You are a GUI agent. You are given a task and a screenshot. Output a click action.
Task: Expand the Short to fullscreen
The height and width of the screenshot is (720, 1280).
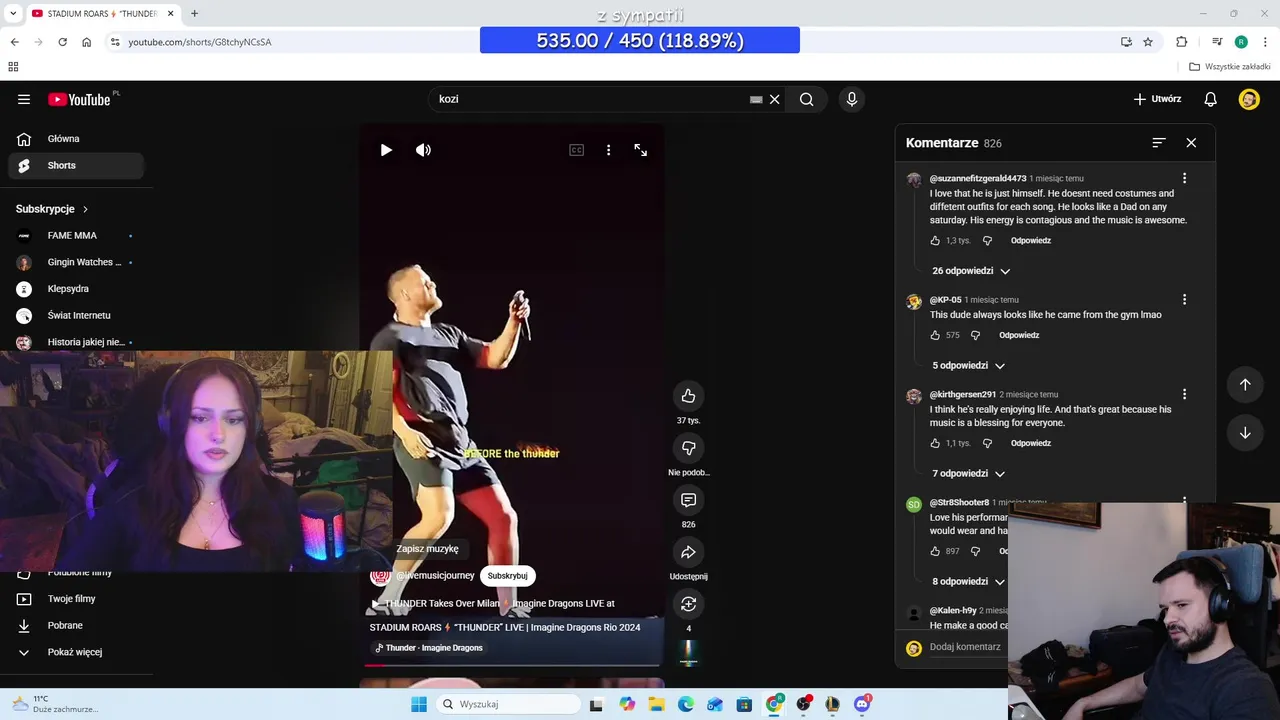point(640,150)
